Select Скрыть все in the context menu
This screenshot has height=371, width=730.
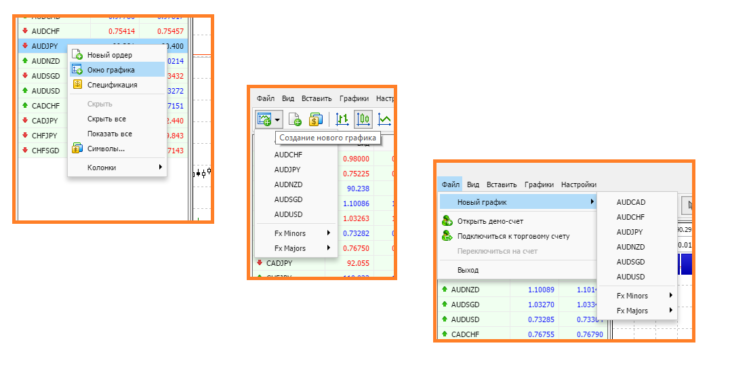117,119
